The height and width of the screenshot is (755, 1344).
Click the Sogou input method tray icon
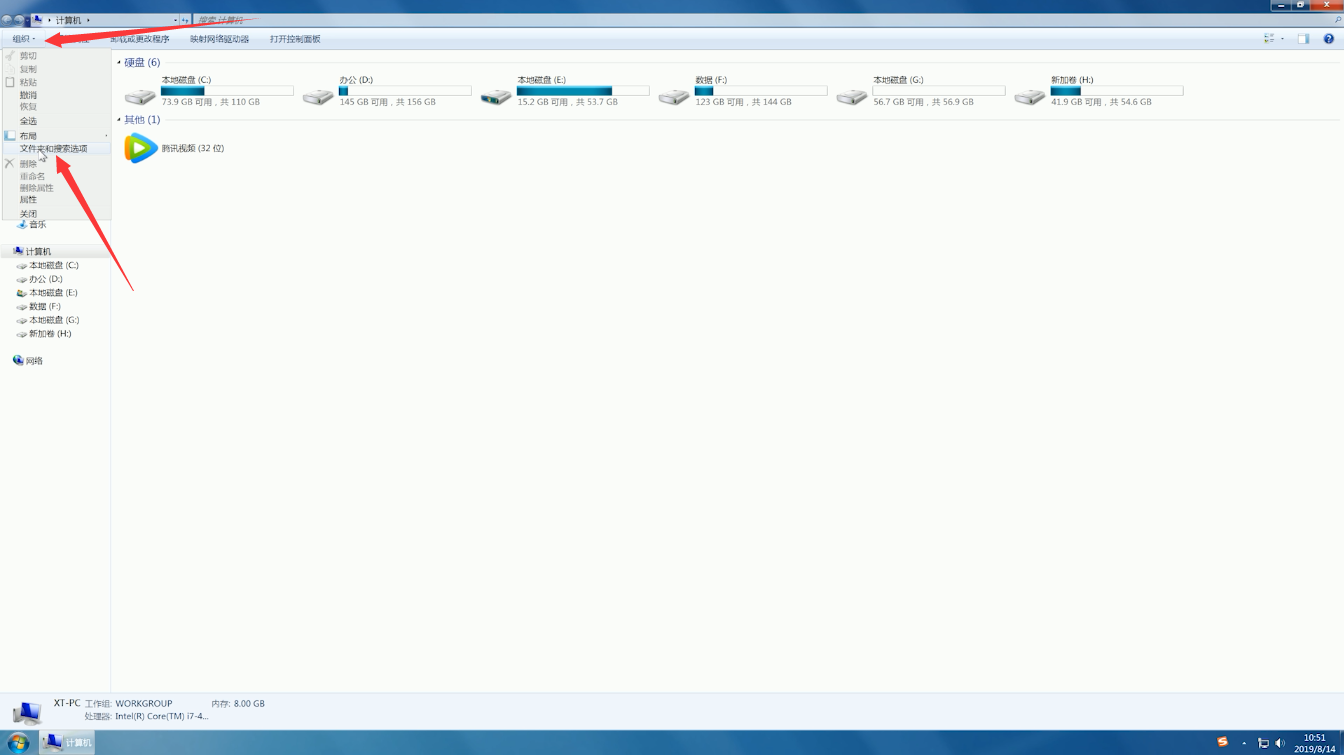1222,742
